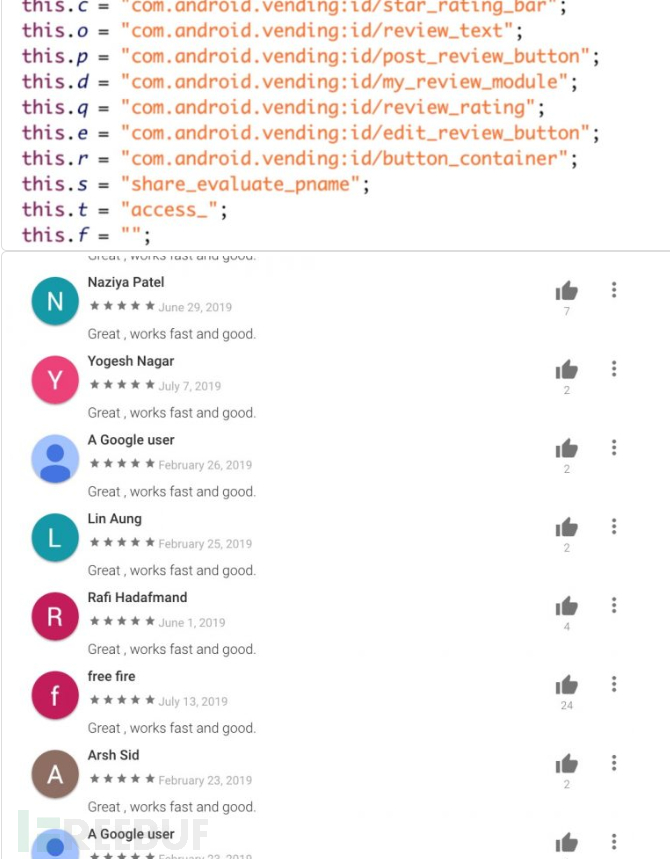This screenshot has height=859, width=670.
Task: Like Lin Aung's review
Action: point(566,528)
